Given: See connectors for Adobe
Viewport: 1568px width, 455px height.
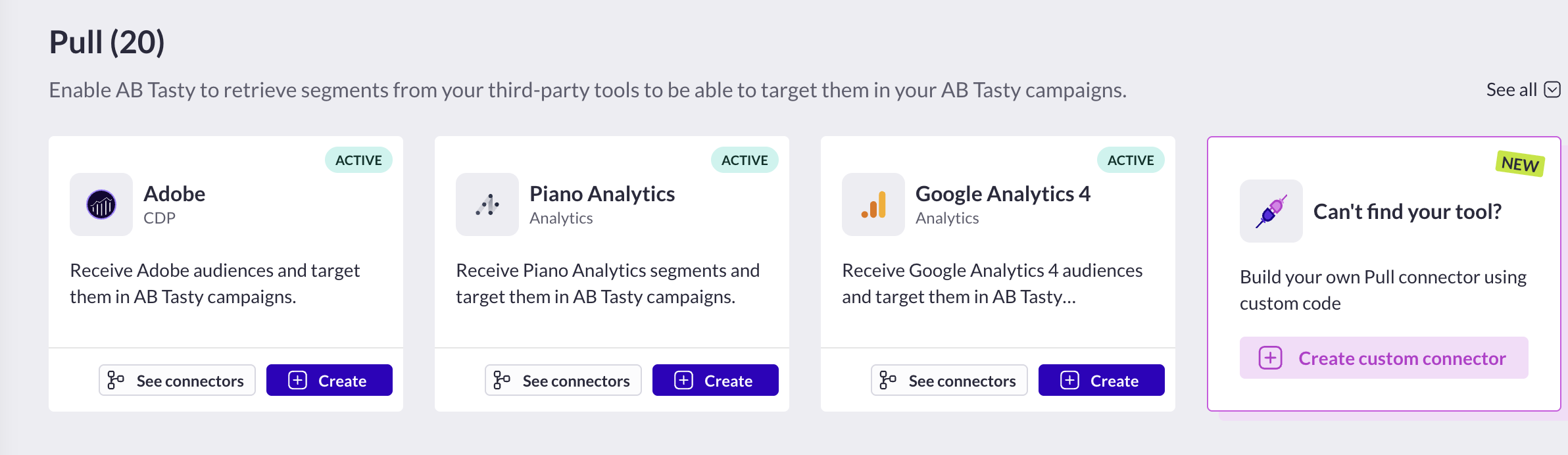Looking at the screenshot, I should click(x=177, y=381).
